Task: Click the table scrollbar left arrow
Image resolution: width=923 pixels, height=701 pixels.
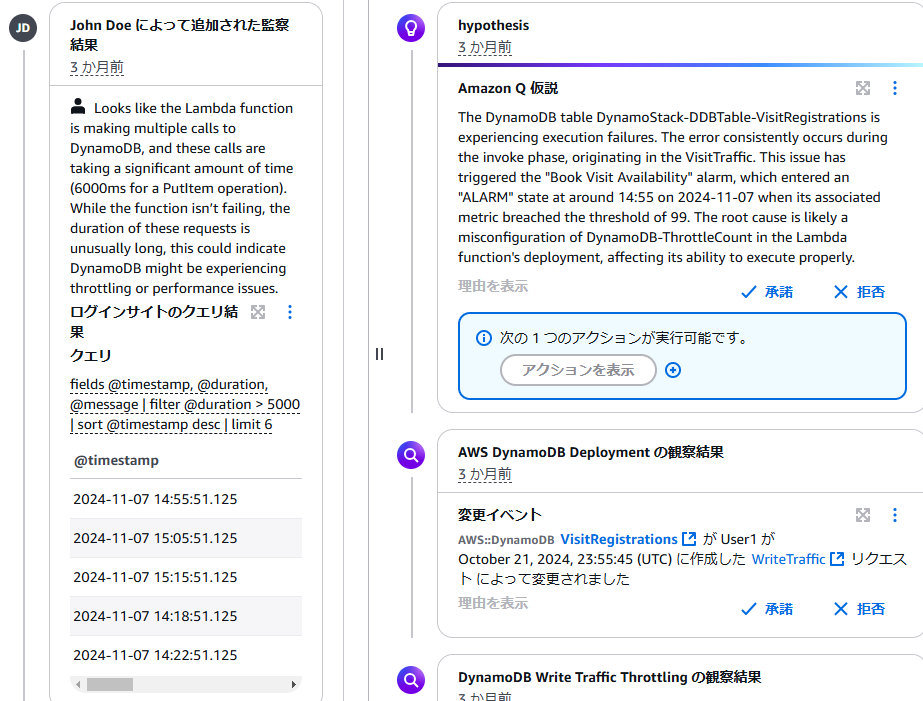Action: point(78,685)
